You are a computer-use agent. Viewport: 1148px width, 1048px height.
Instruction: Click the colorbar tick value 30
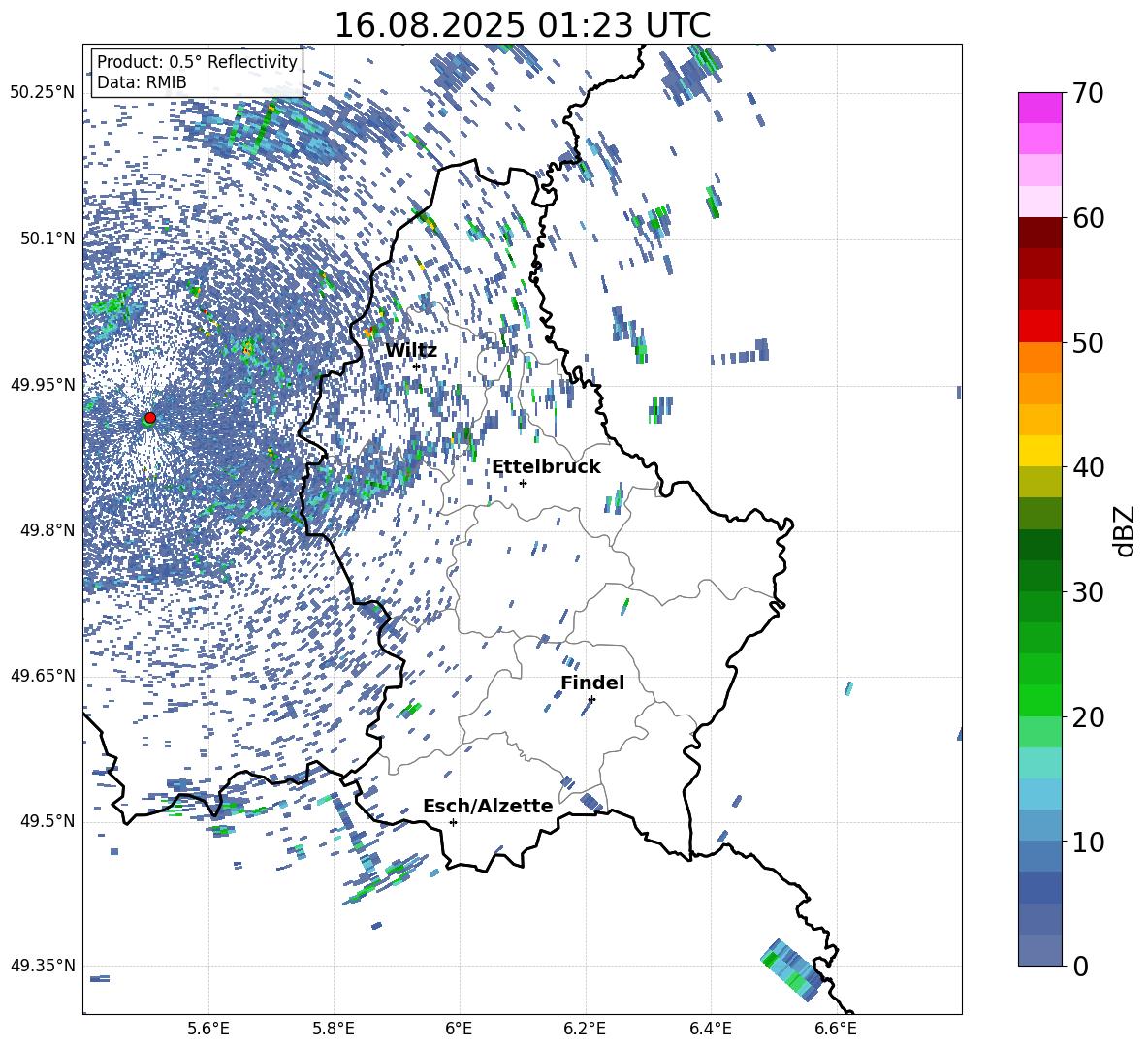(1088, 591)
